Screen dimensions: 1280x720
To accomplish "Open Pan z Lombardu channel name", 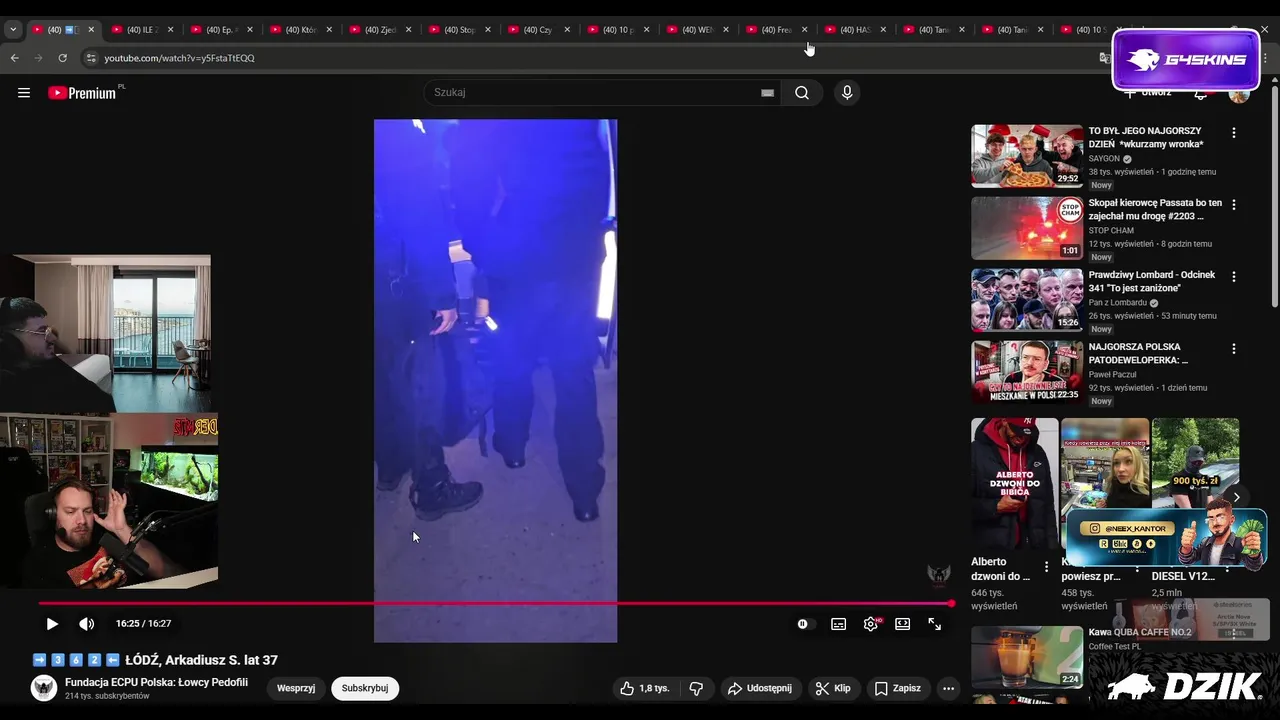I will tap(1118, 303).
